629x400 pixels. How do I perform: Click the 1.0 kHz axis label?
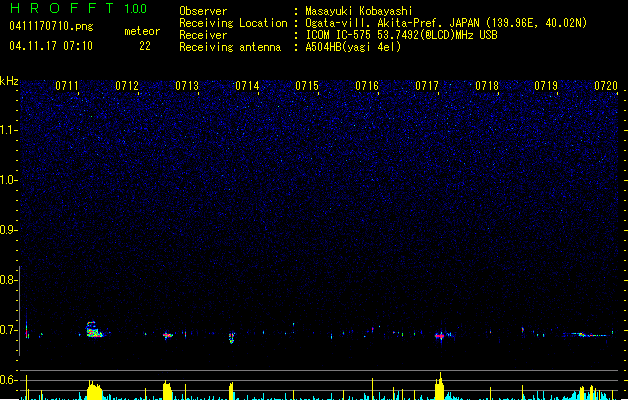tap(8, 180)
